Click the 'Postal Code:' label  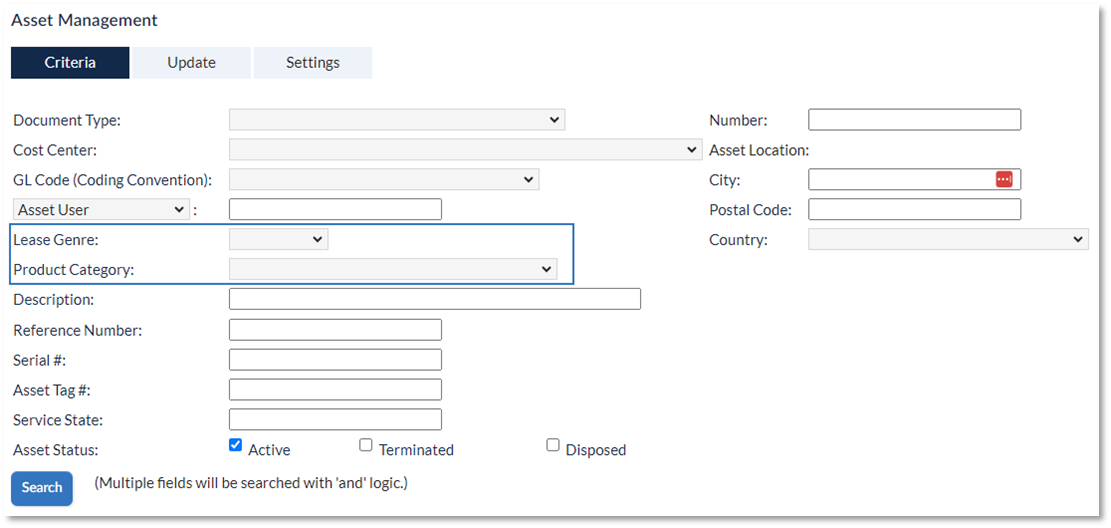pyautogui.click(x=750, y=210)
